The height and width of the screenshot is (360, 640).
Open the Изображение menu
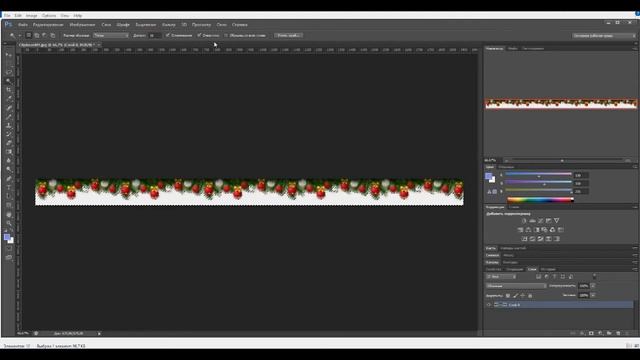(x=82, y=24)
